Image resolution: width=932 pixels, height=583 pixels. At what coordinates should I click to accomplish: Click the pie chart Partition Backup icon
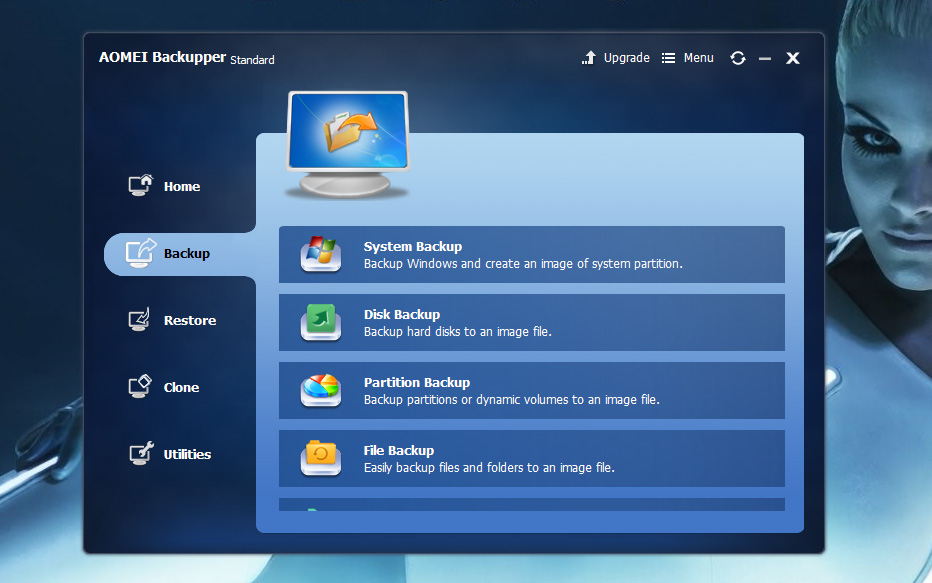pos(320,390)
